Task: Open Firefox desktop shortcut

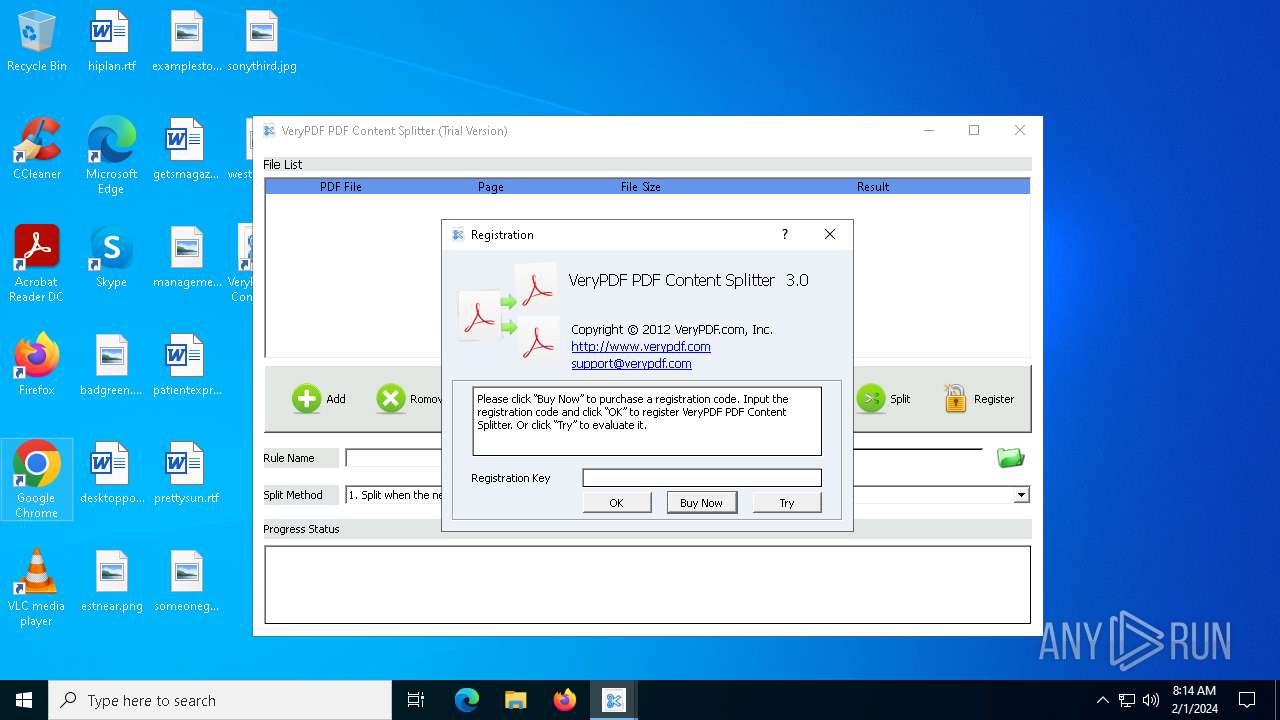Action: (x=37, y=366)
